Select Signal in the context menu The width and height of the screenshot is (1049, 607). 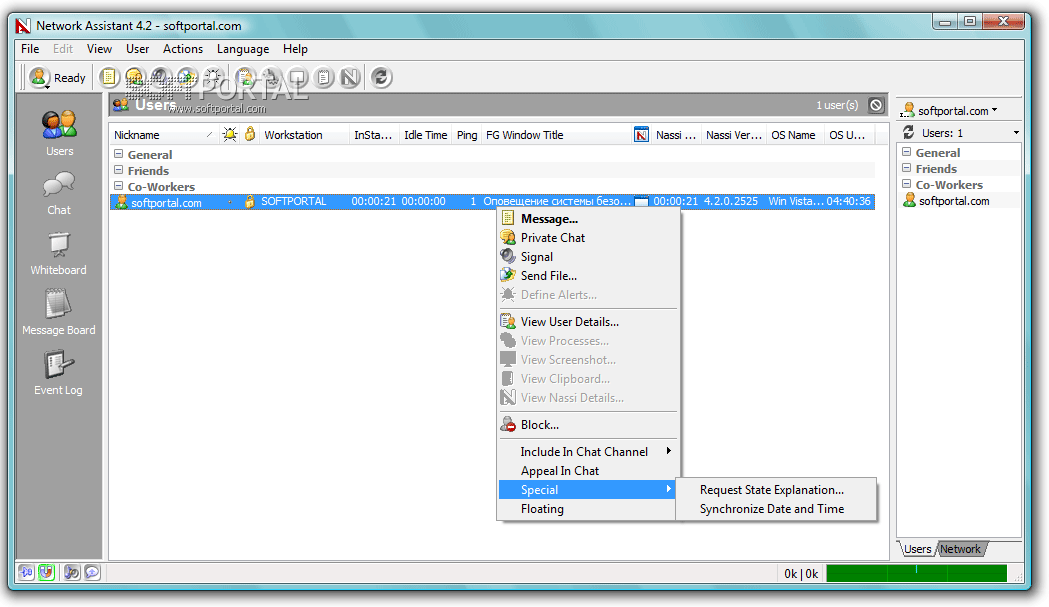tap(588, 257)
